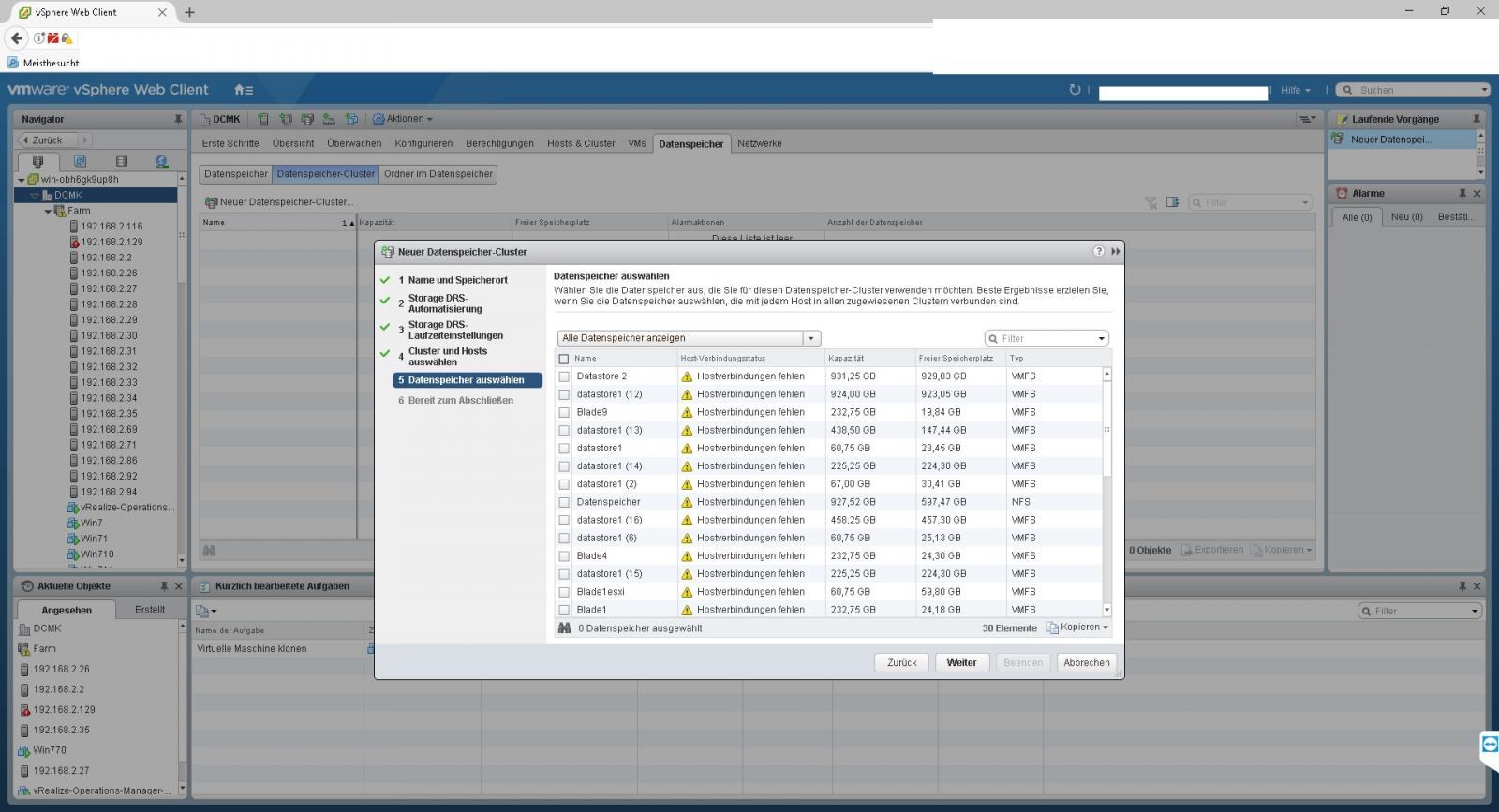The height and width of the screenshot is (812, 1499).
Task: Collapse the DCMK tree node
Action: click(x=35, y=196)
